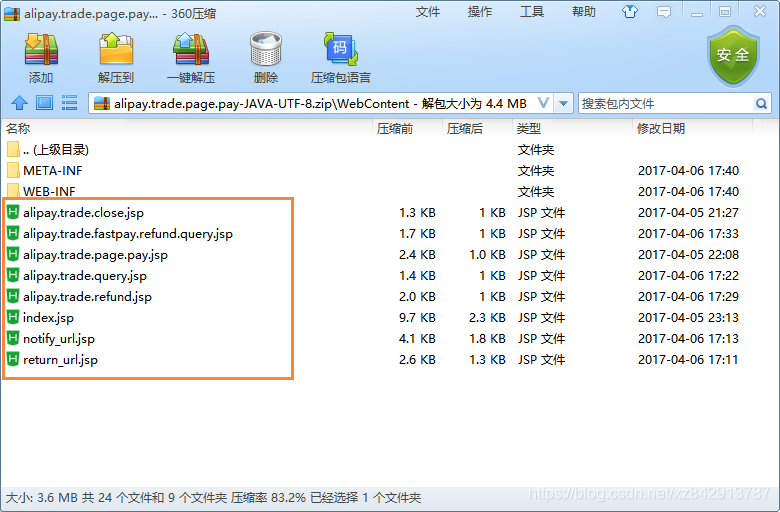This screenshot has height=512, width=780.
Task: Click the date 2017-04-05 21:27
Action: tap(688, 212)
